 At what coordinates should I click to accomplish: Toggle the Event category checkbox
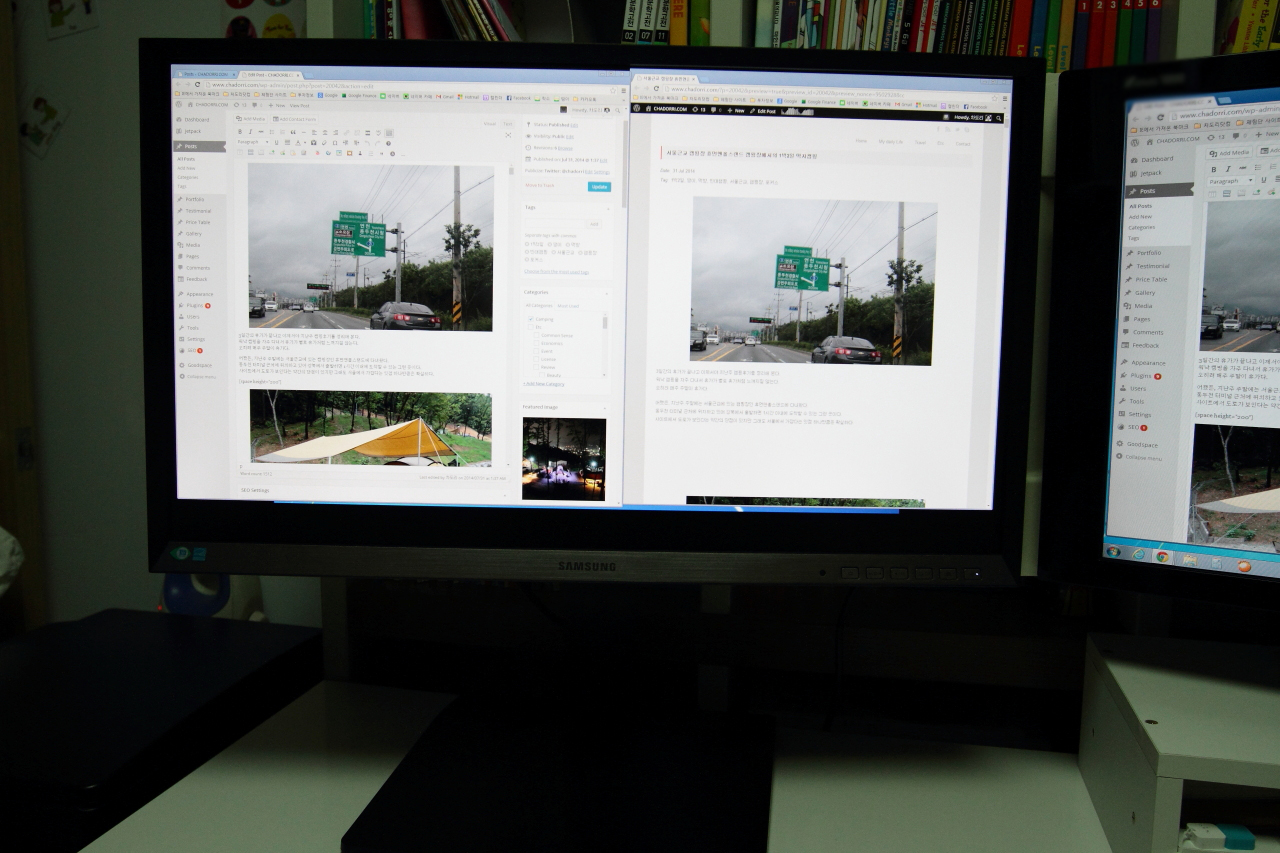[536, 351]
